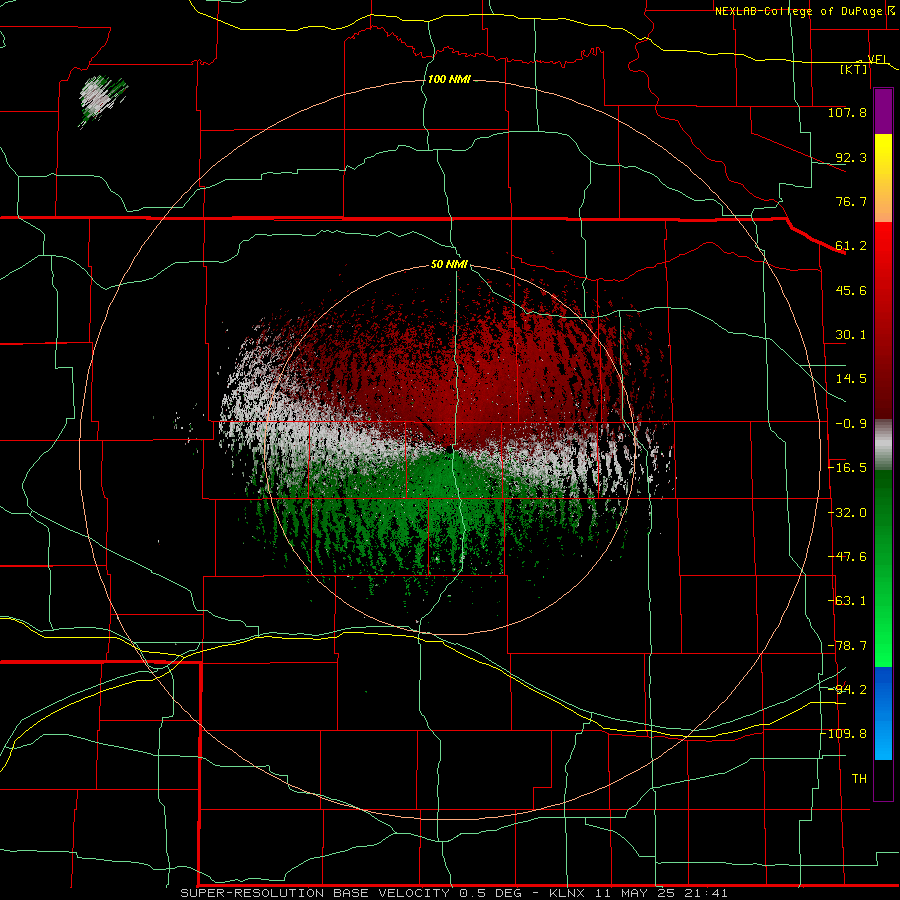Click the "[KT]" units label
Screen dimensions: 900x900
click(x=854, y=69)
